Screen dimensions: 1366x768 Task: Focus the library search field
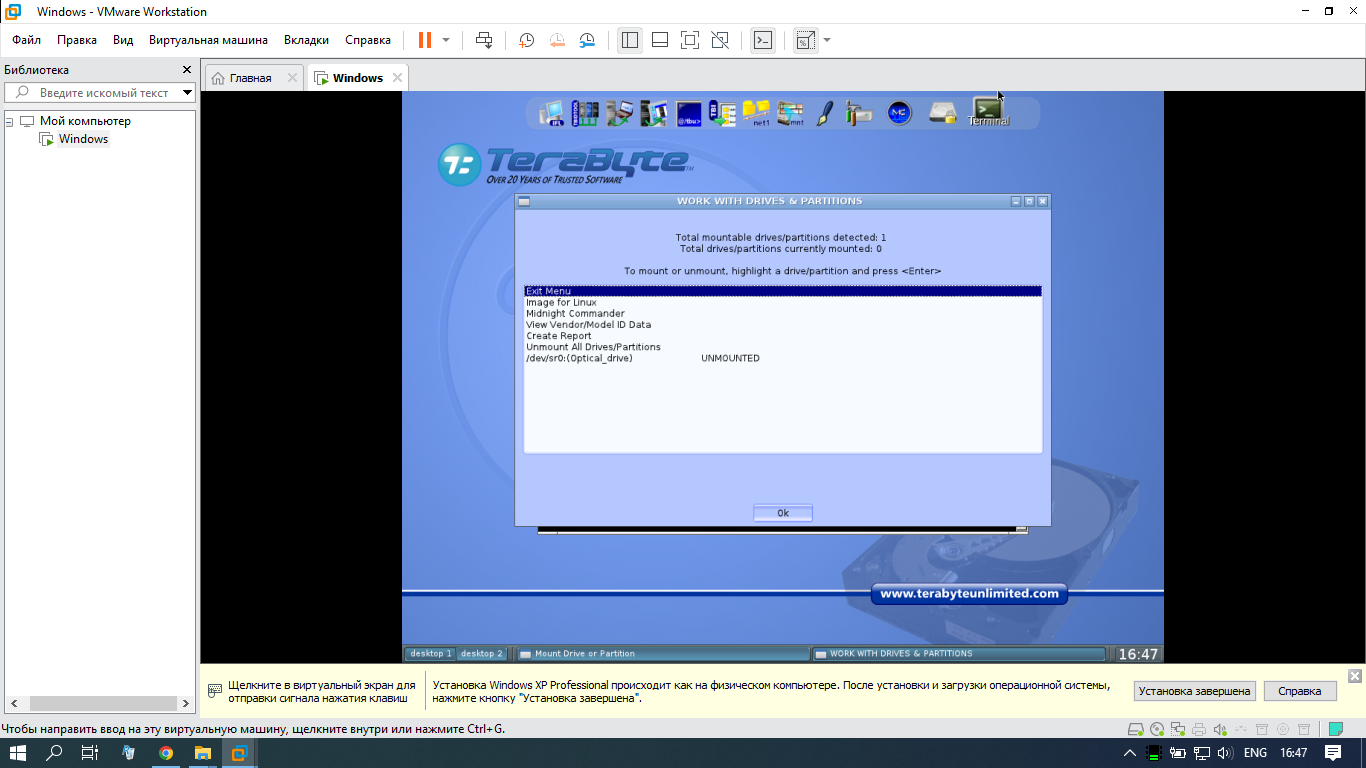click(100, 92)
